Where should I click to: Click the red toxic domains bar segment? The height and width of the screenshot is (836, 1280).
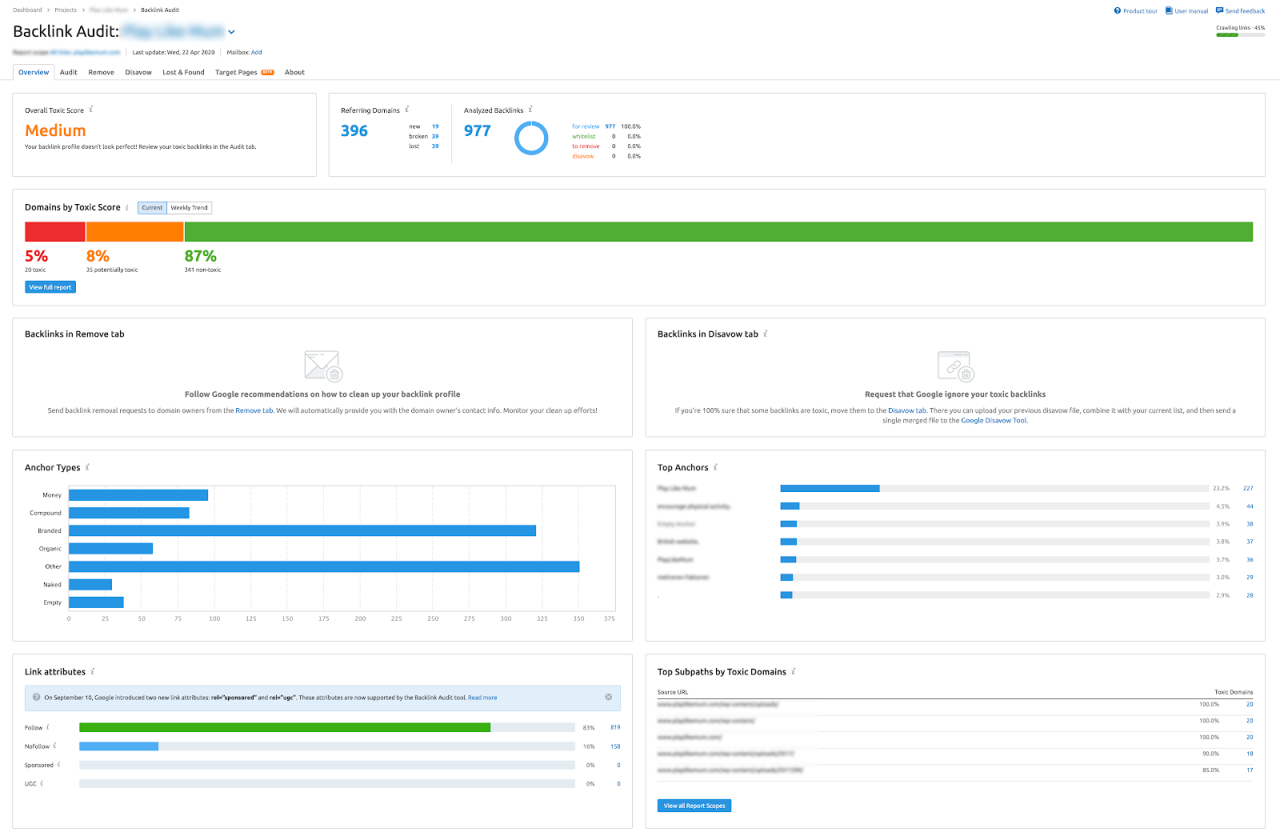pos(55,232)
